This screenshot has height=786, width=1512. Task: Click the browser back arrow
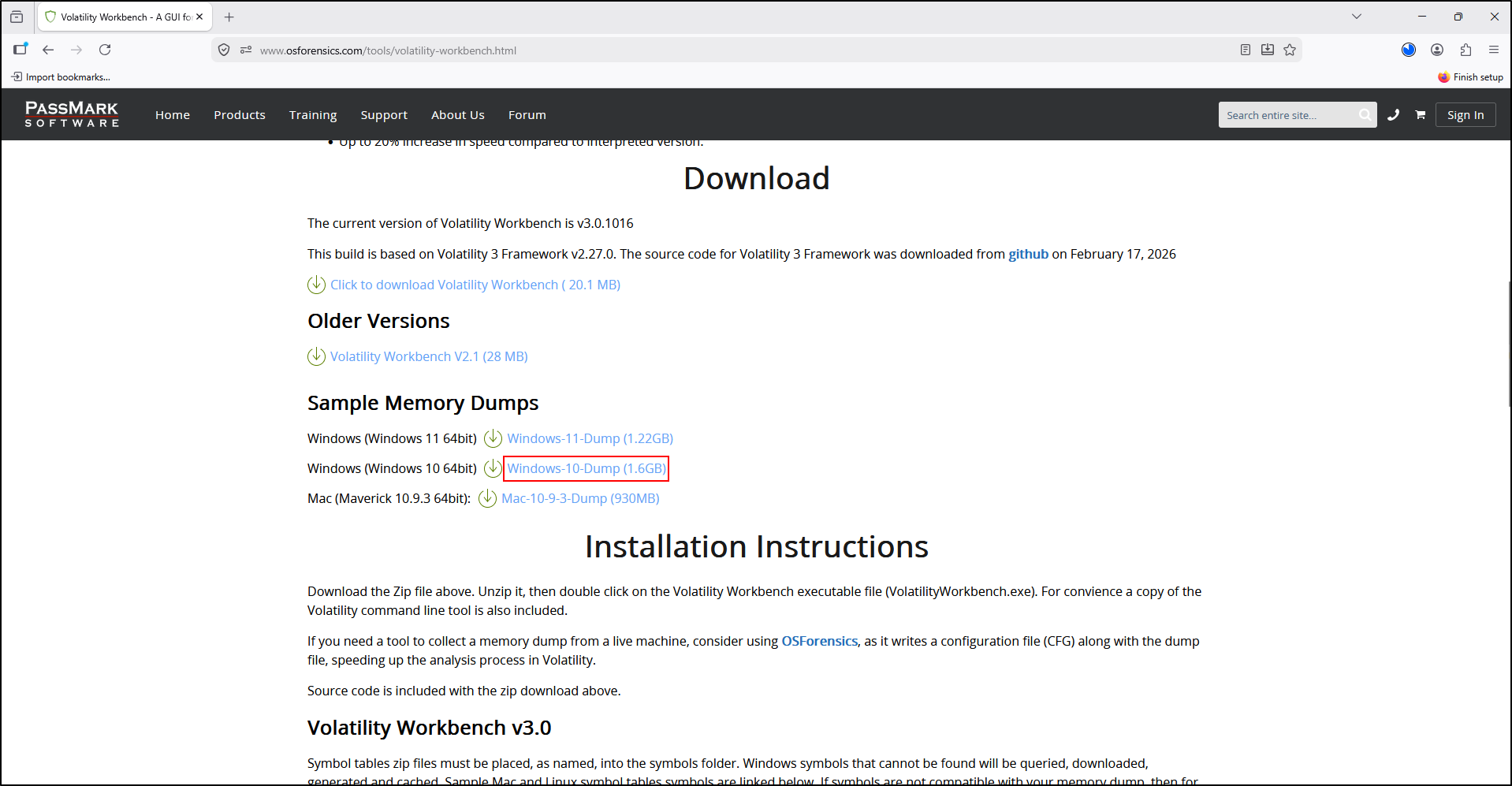(48, 50)
